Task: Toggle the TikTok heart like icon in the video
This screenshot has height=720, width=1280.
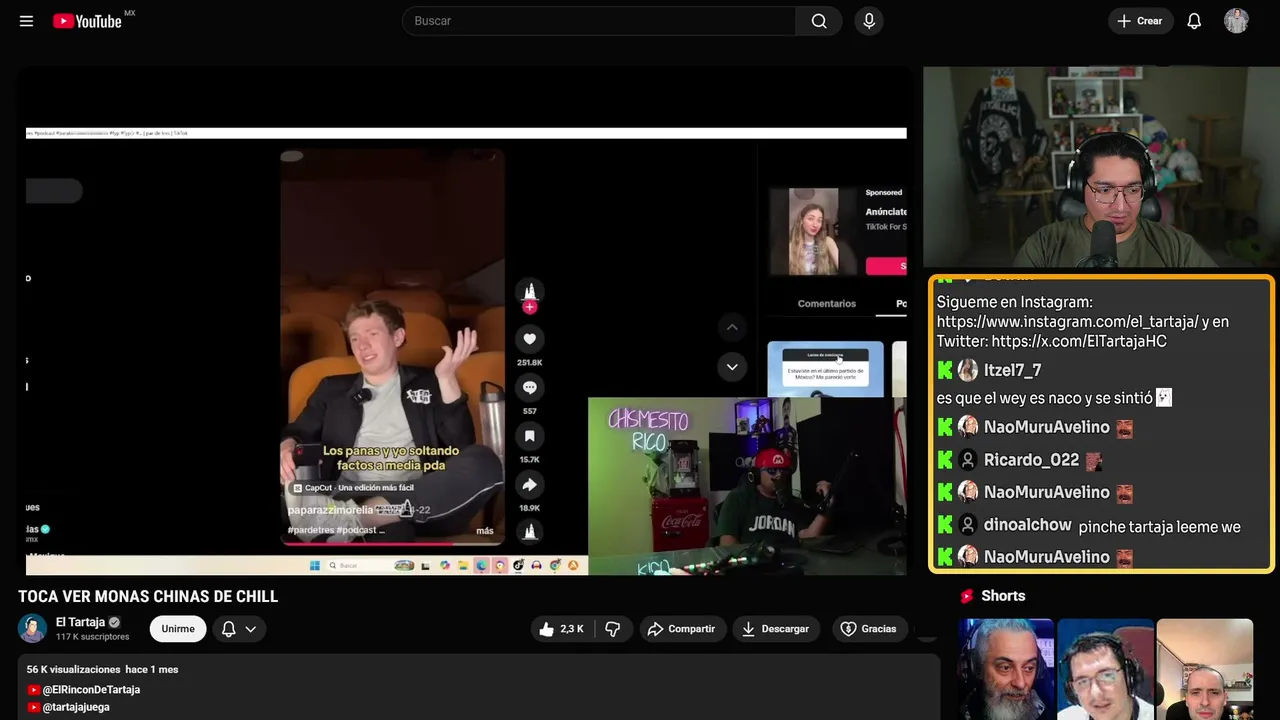Action: coord(530,339)
